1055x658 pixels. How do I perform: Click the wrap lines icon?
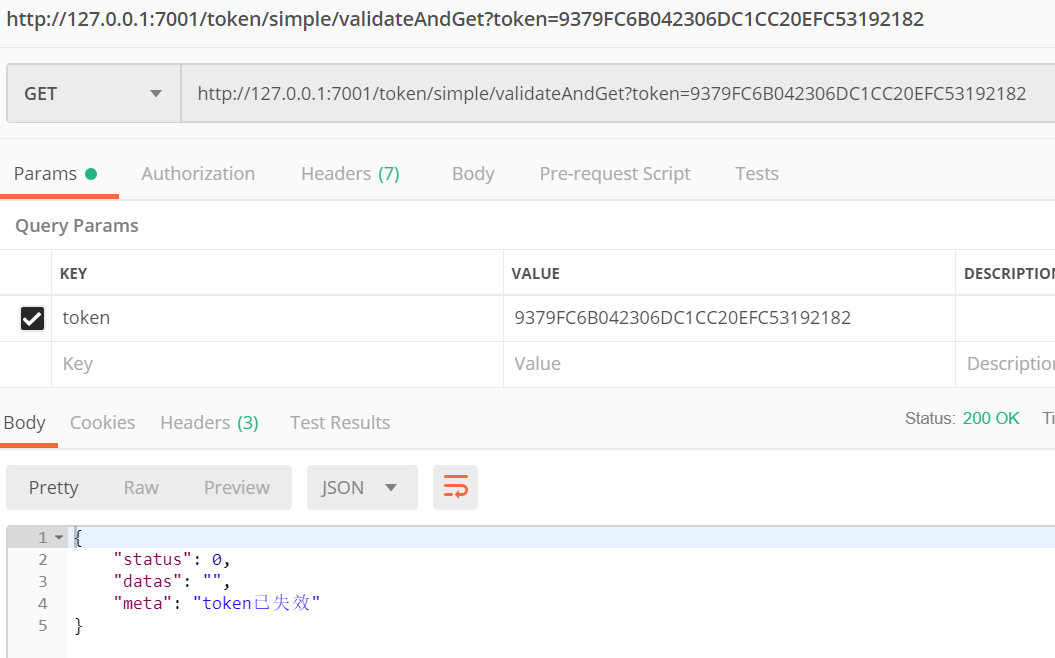point(455,487)
